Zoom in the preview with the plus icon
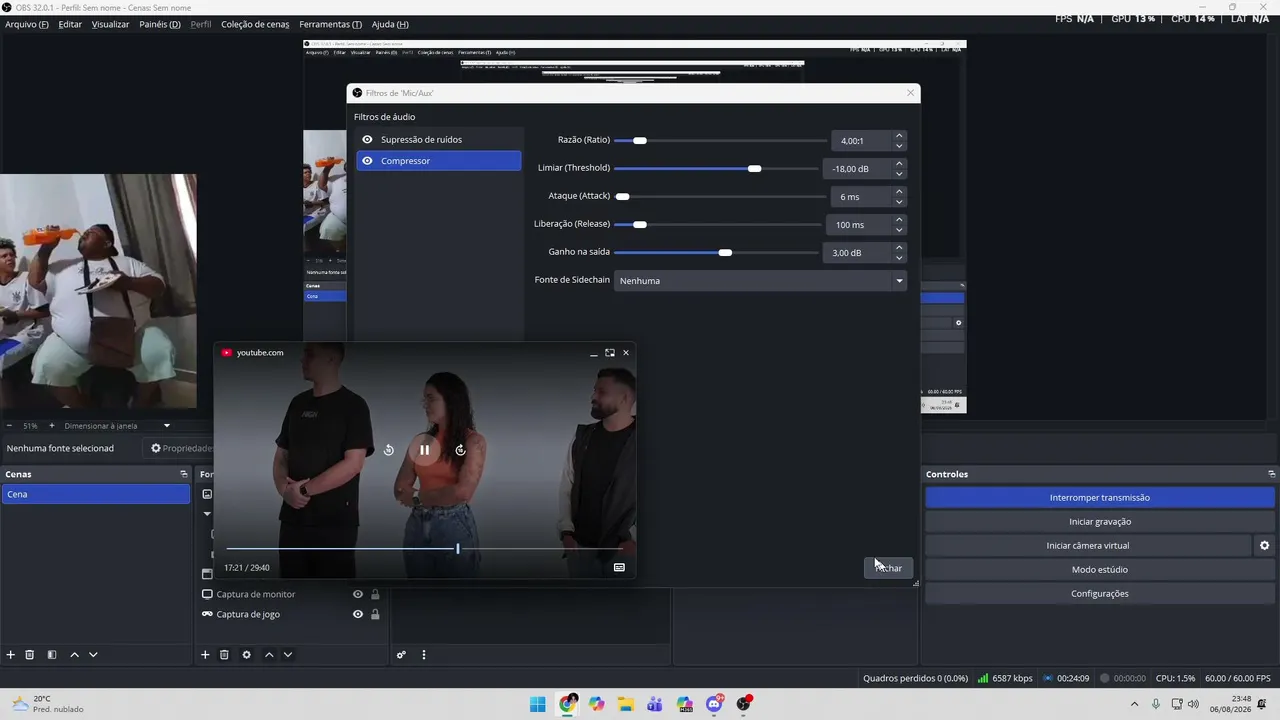1280x720 pixels. click(52, 426)
